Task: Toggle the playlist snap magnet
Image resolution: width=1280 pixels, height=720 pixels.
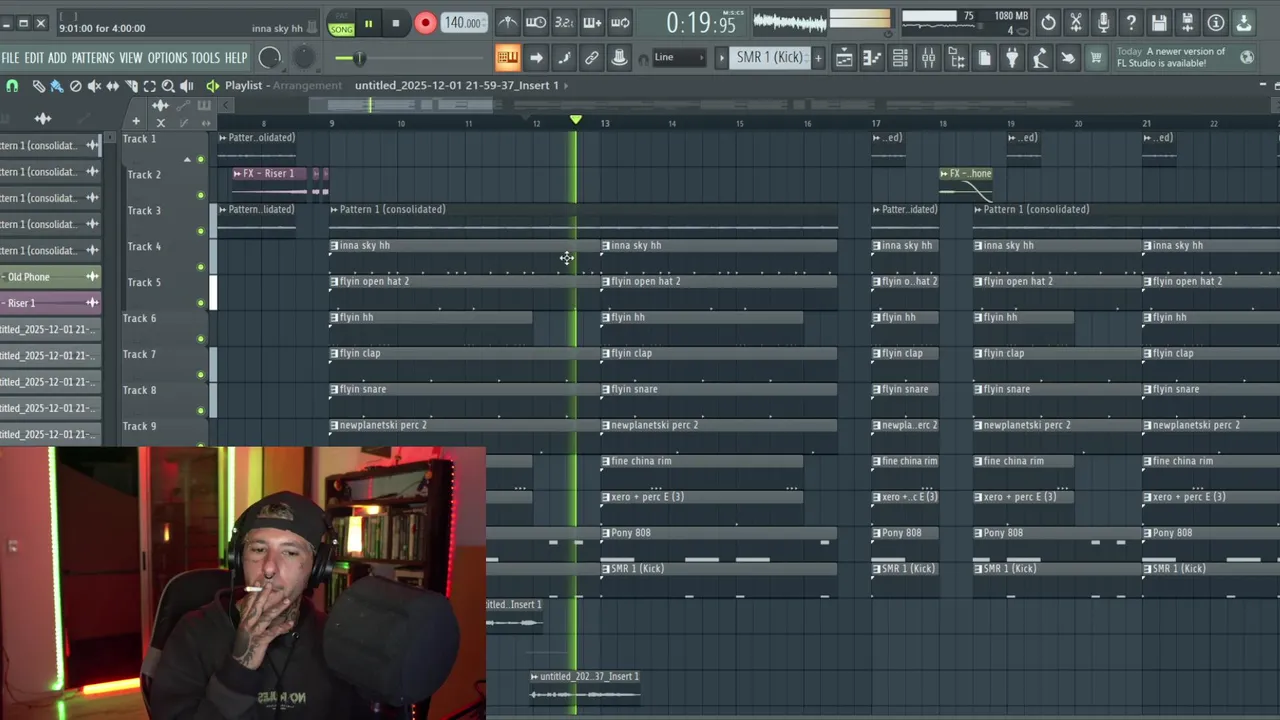Action: point(12,86)
